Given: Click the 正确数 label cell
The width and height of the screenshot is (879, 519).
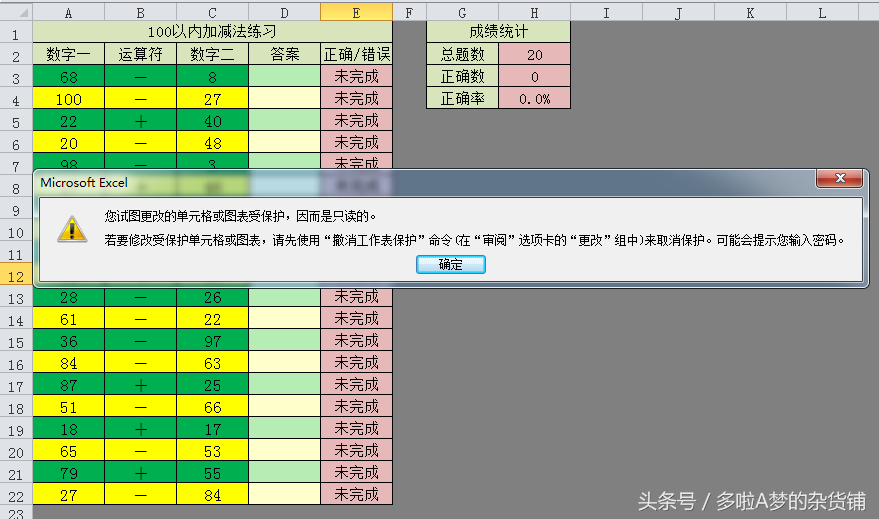Looking at the screenshot, I should (462, 76).
